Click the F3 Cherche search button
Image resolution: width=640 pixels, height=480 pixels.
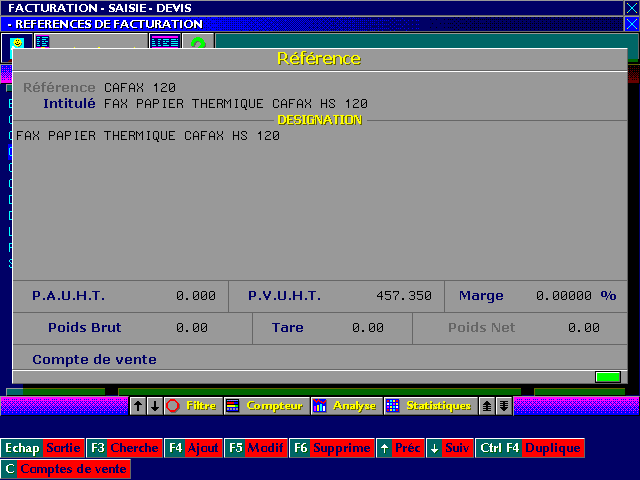124,448
